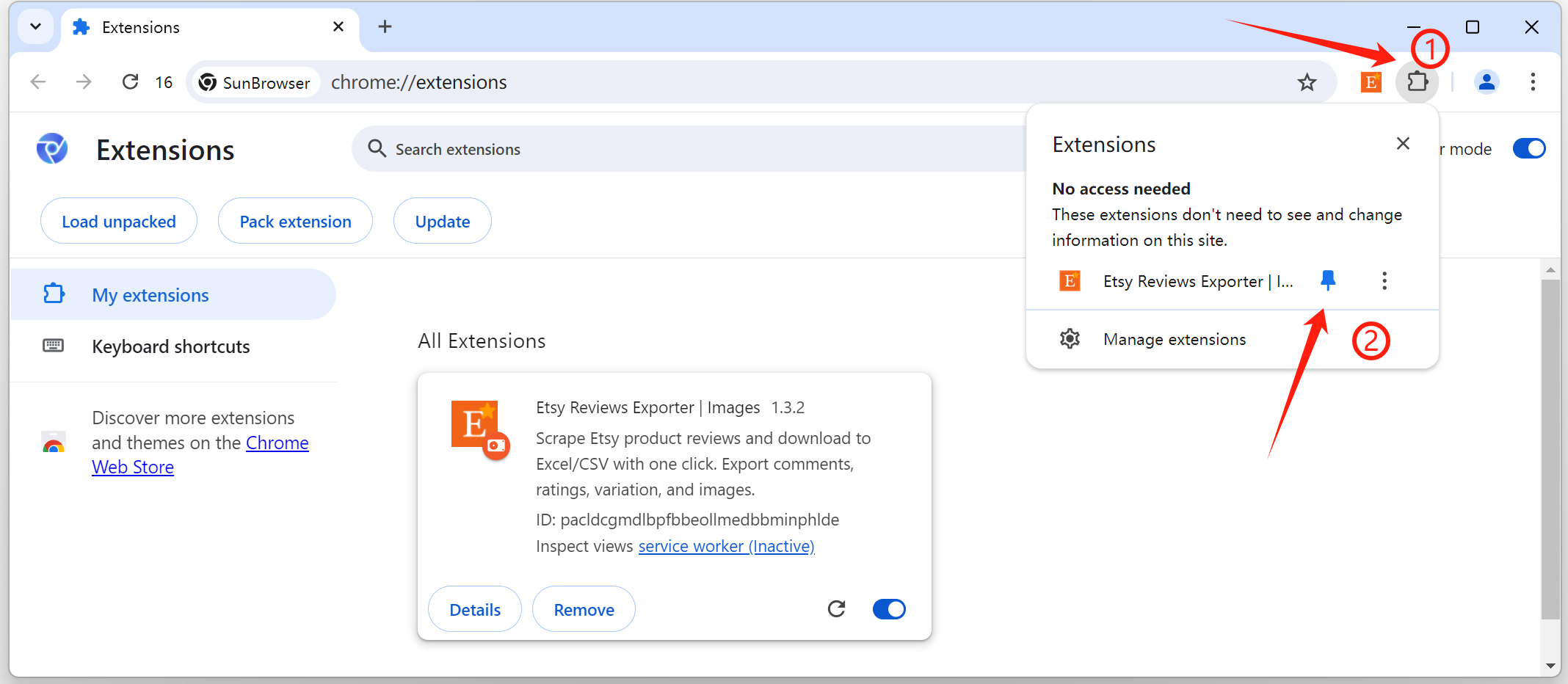Image resolution: width=1568 pixels, height=684 pixels.
Task: Click the extension ID text pacldcgmdlbpfbbeollmedbbminphlde
Action: pyautogui.click(x=700, y=520)
